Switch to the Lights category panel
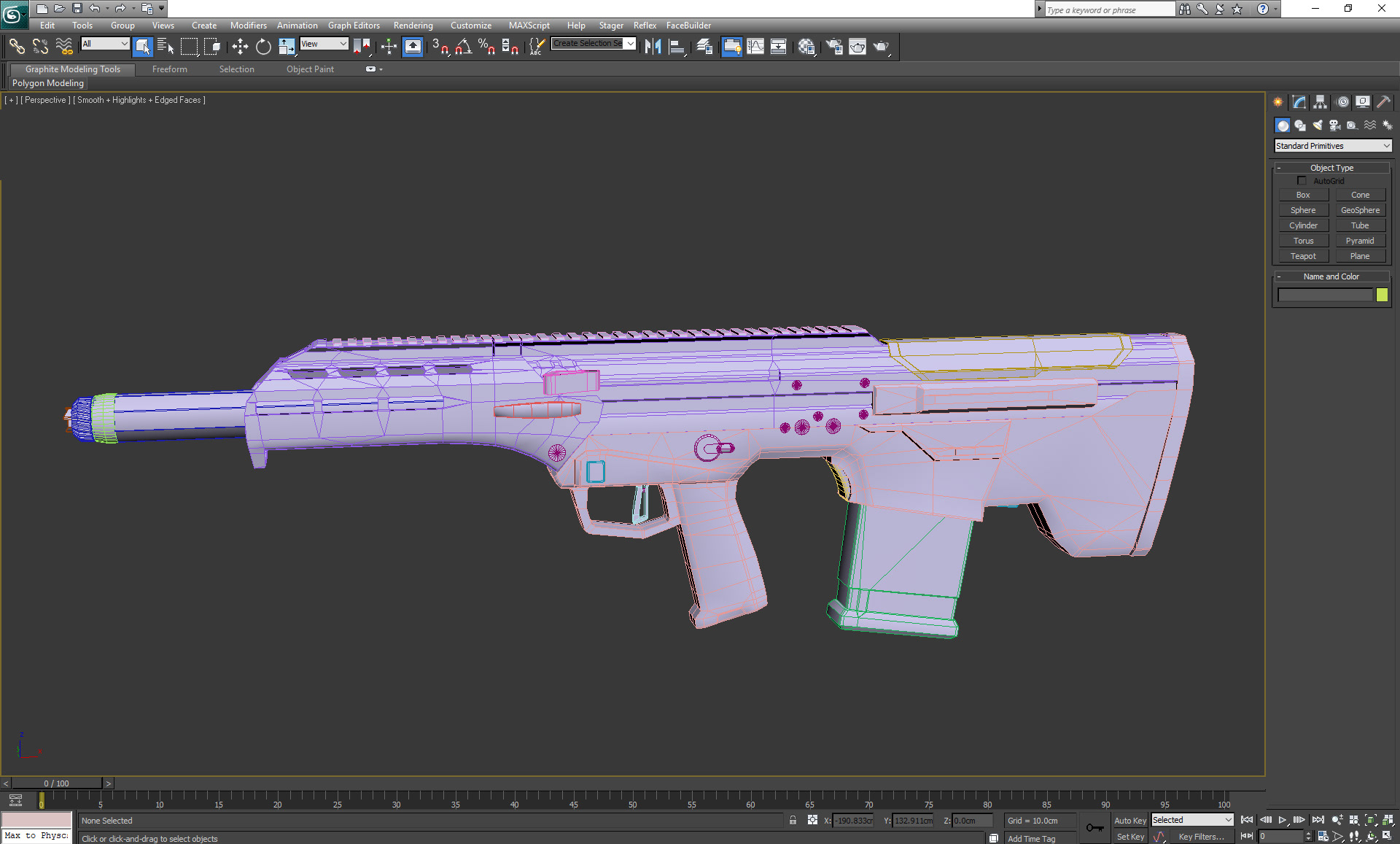This screenshot has width=1400, height=844. (1318, 125)
